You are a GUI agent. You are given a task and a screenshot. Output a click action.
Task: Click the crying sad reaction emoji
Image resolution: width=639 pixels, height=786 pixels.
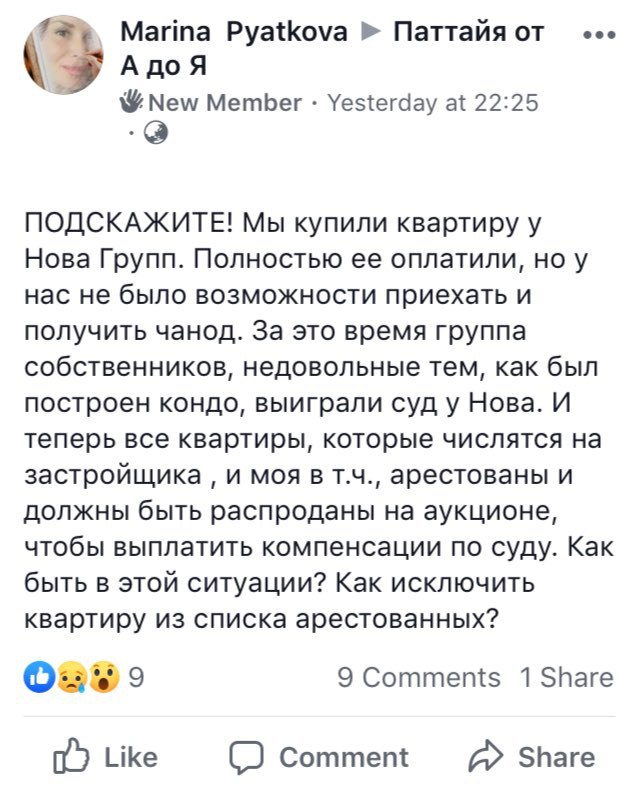coord(72,677)
